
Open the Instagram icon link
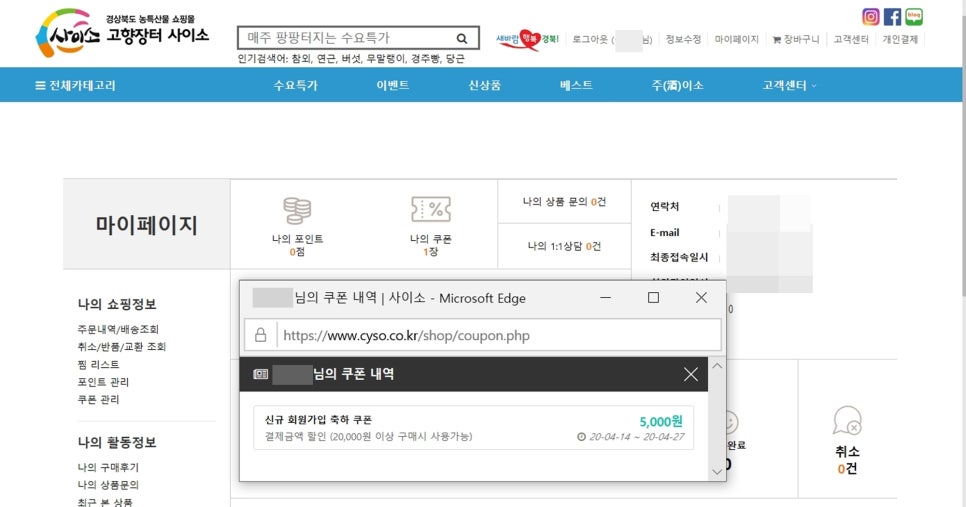click(x=871, y=17)
